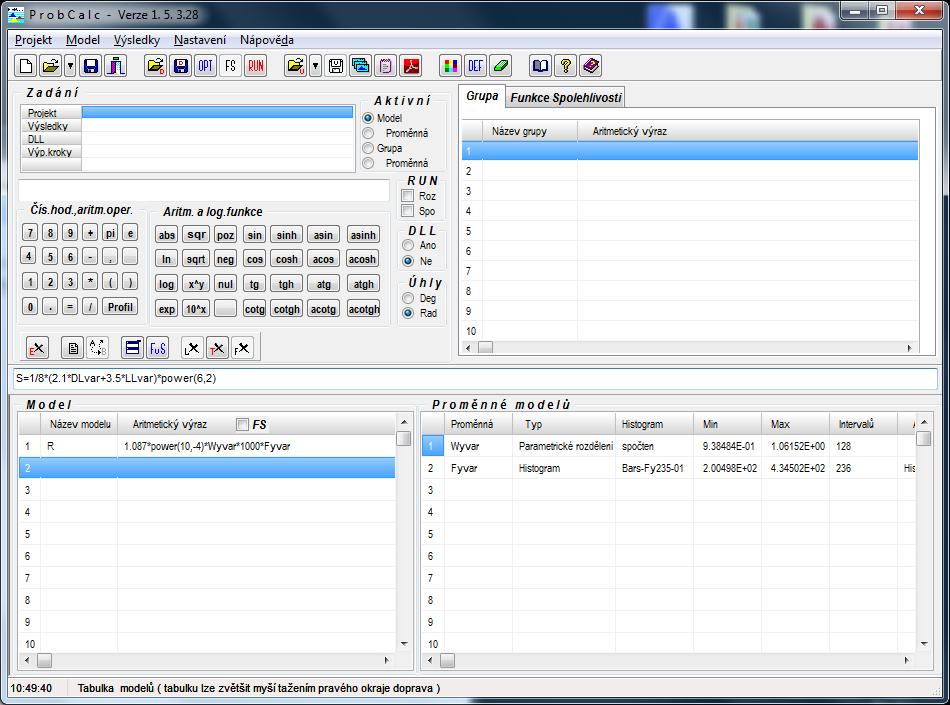Click the L-cross delete icon
Image resolution: width=950 pixels, height=705 pixels.
tap(192, 348)
